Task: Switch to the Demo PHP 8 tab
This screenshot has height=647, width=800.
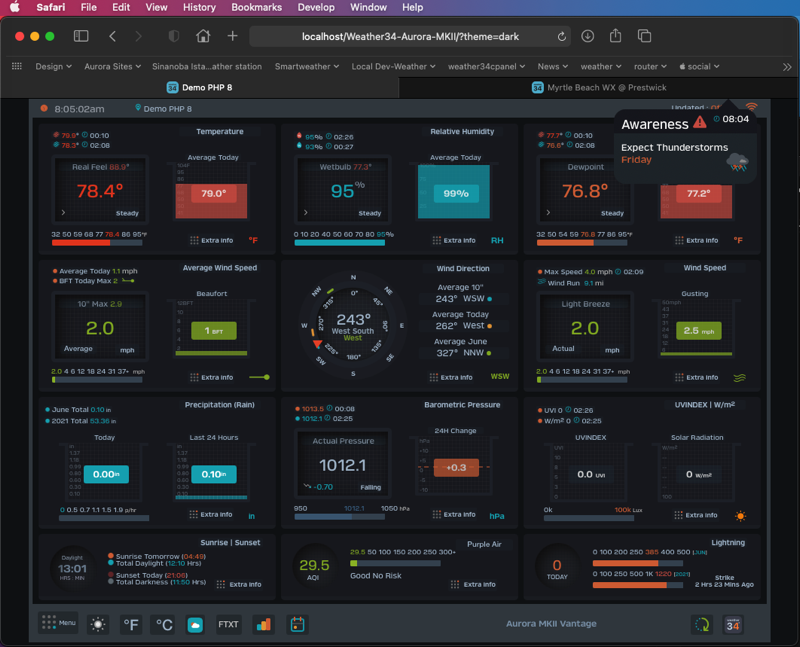Action: click(199, 87)
